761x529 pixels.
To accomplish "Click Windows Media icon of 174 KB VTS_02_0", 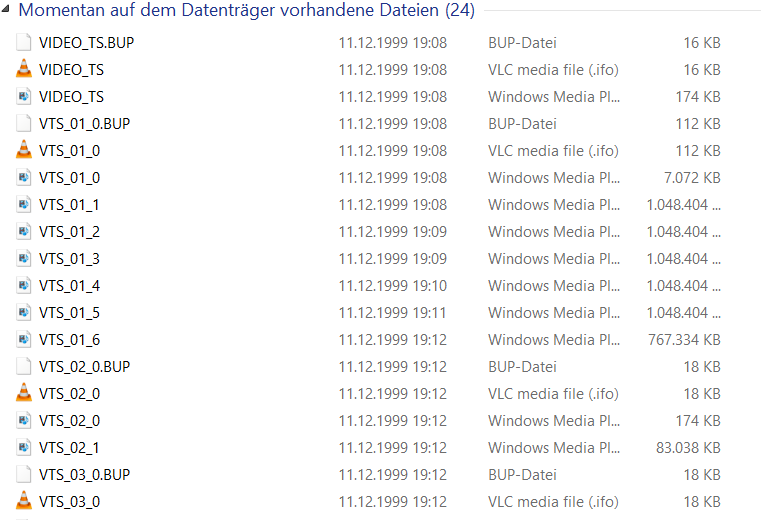I will tap(23, 420).
